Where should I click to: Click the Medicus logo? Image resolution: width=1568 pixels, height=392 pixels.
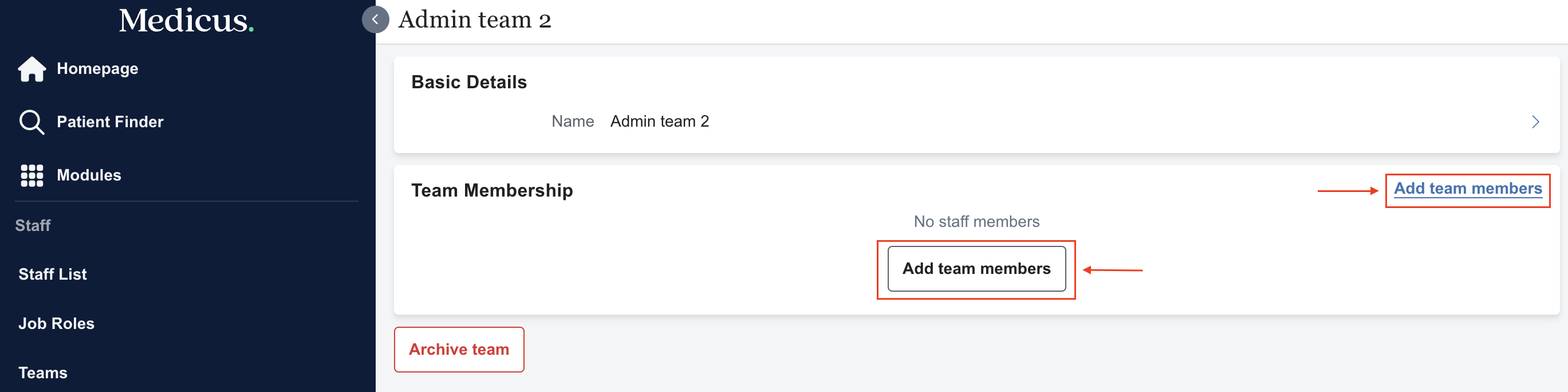click(186, 21)
